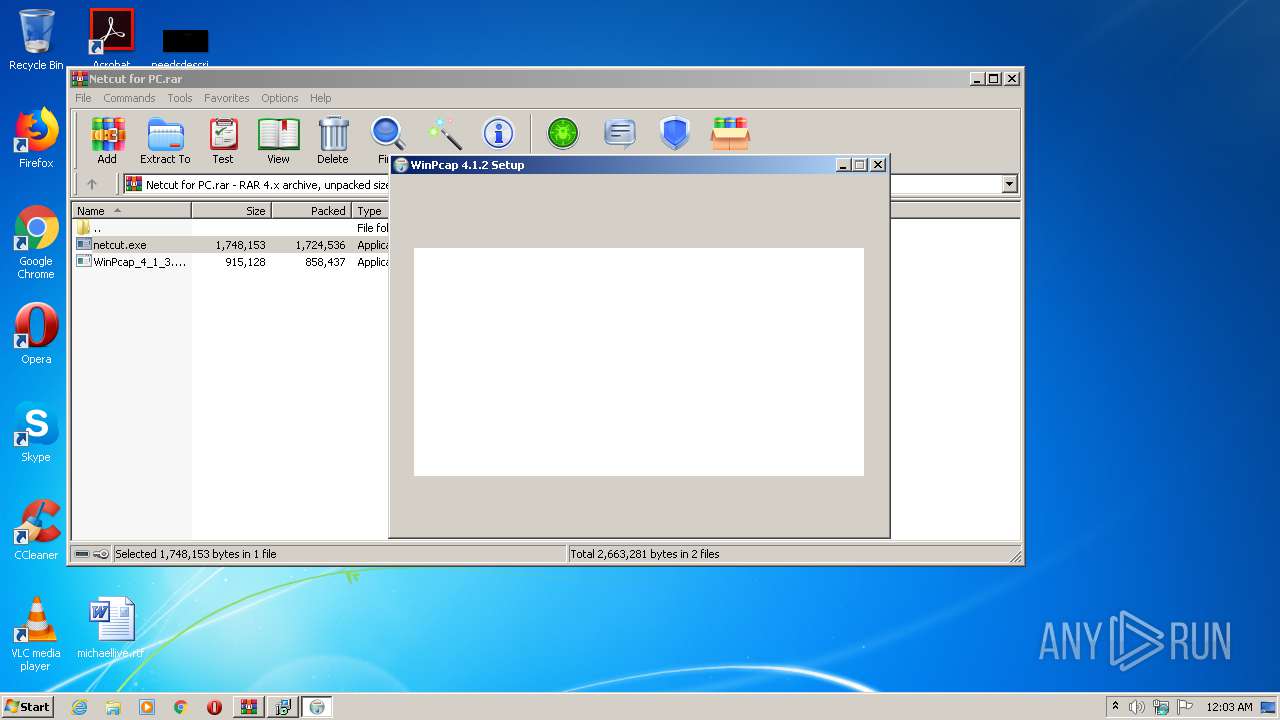The width and height of the screenshot is (1280, 720).
Task: Open the VLC media player desktop shortcut
Action: point(36,634)
